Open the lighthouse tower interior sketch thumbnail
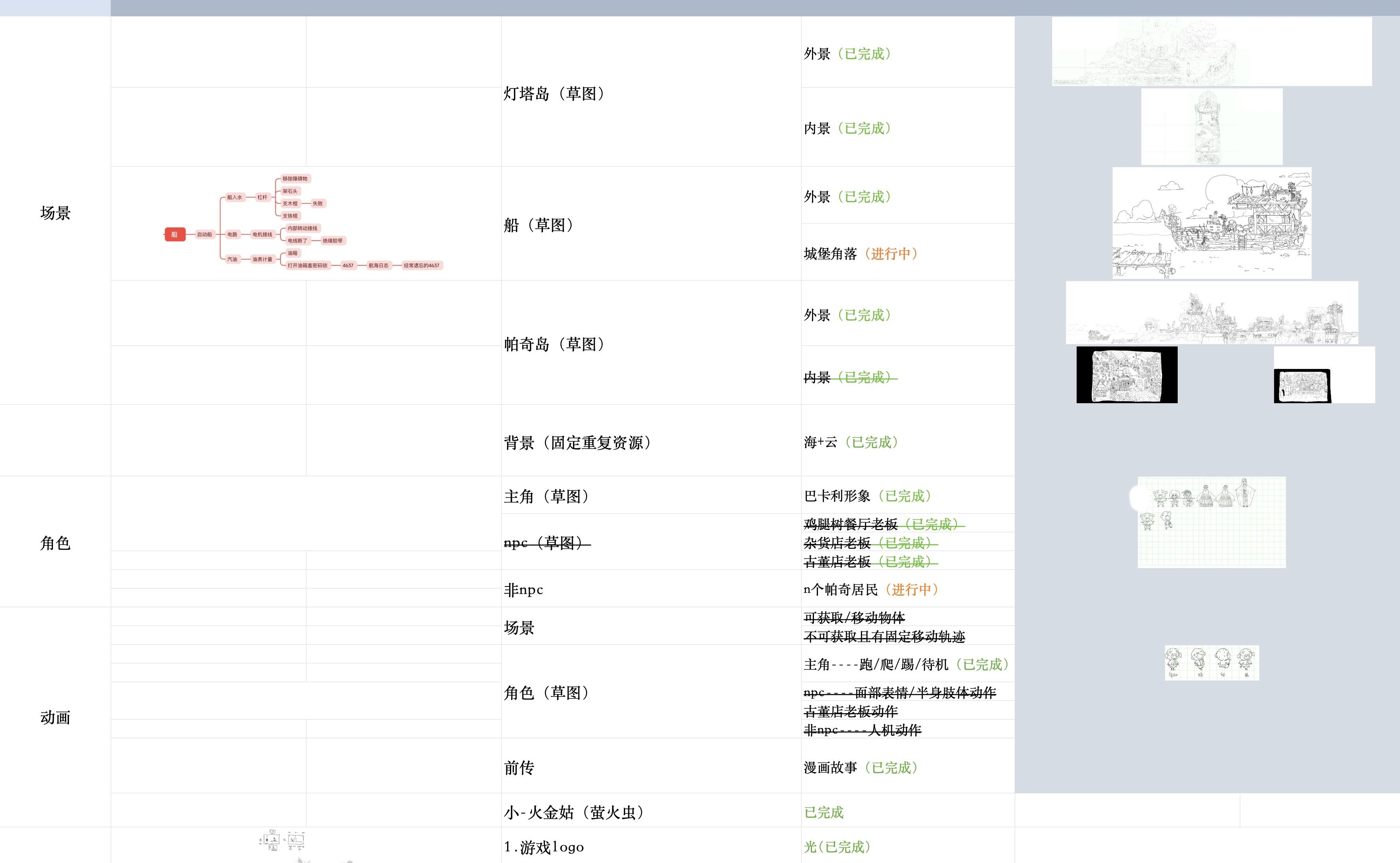The width and height of the screenshot is (1400, 863). tap(1212, 127)
